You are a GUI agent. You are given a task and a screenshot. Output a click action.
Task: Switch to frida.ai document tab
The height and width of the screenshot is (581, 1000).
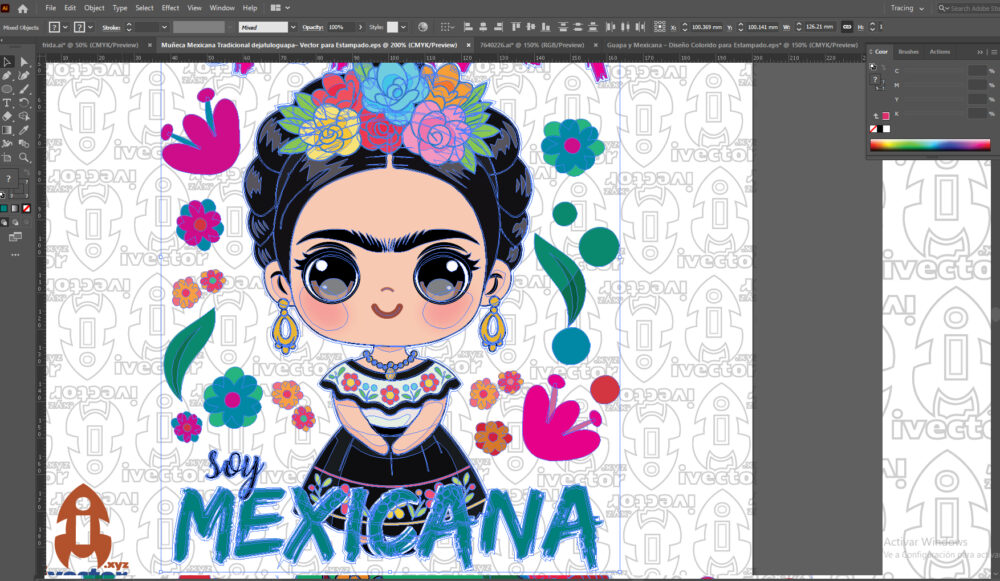[x=90, y=45]
